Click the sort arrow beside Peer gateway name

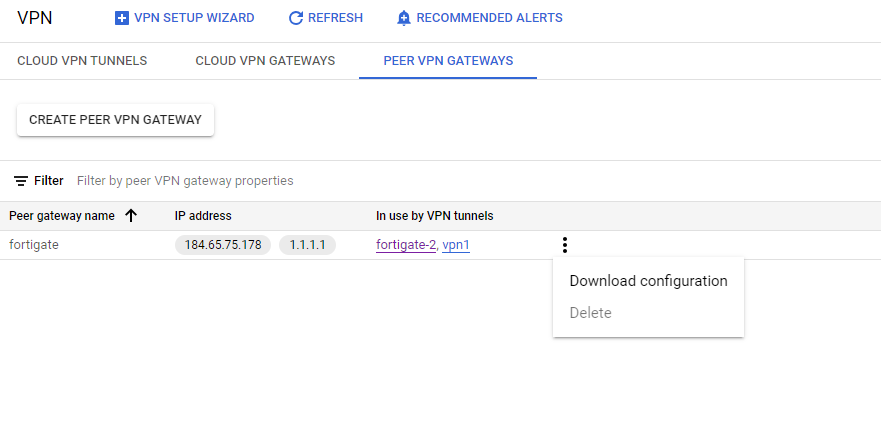[x=131, y=216]
